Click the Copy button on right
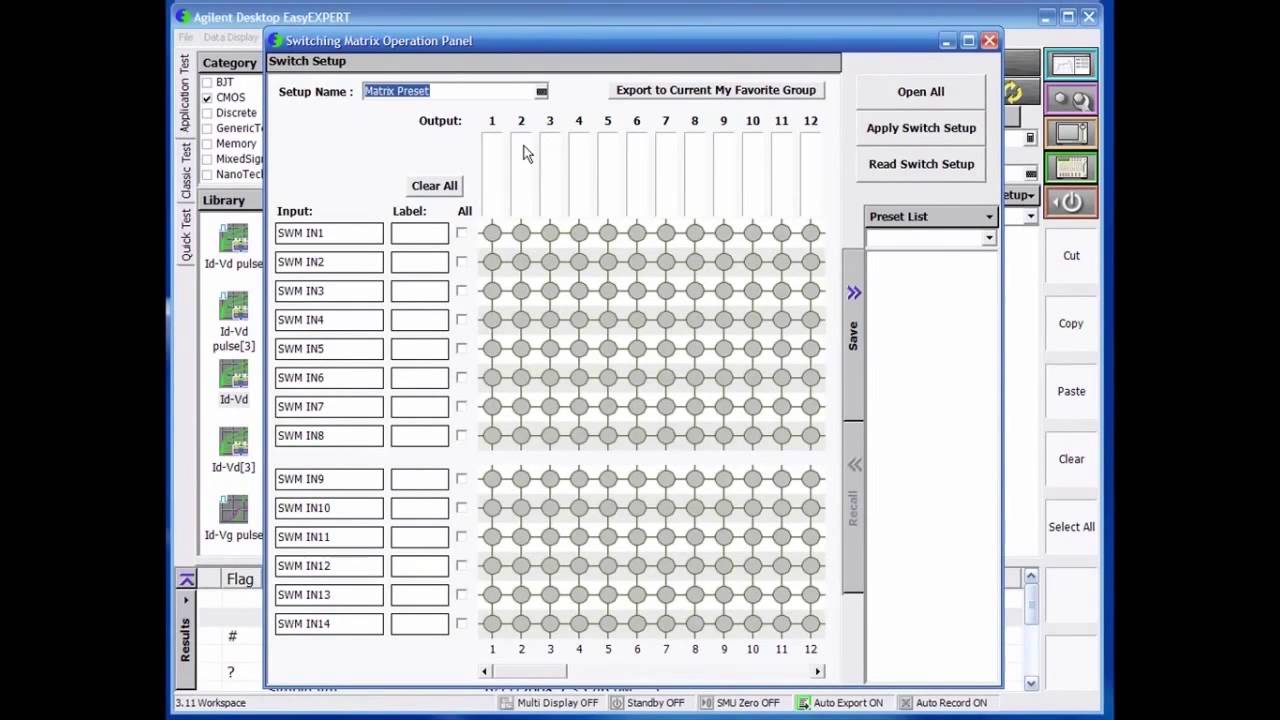This screenshot has height=720, width=1280. click(1071, 324)
